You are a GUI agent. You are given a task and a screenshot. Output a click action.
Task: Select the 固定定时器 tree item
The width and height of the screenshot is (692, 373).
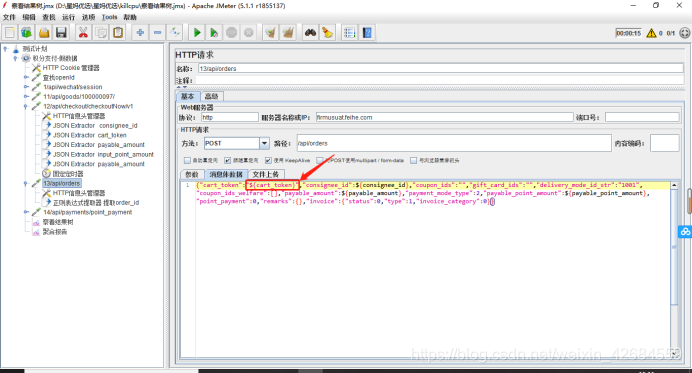click(68, 173)
